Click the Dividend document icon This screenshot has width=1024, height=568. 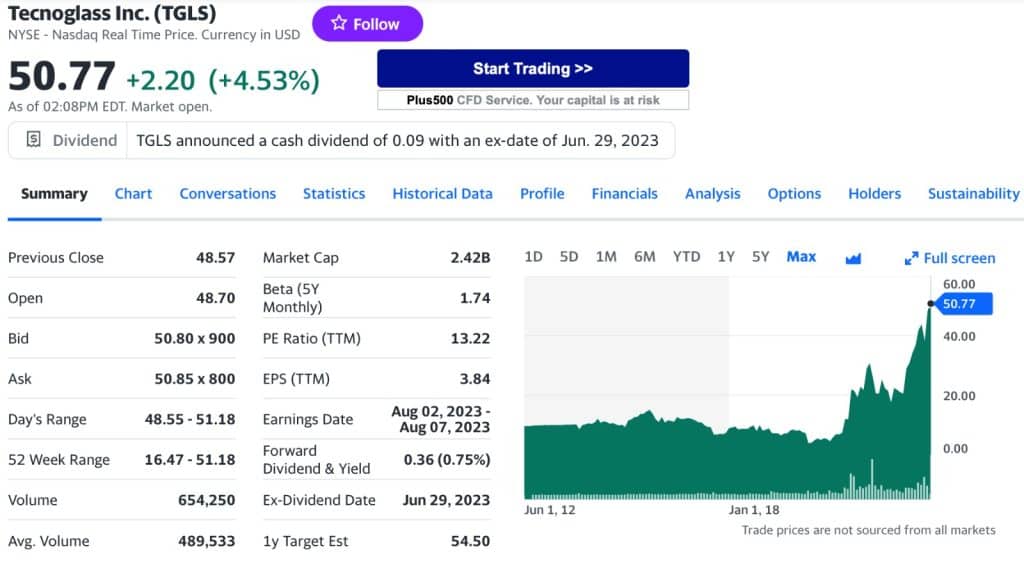tap(33, 140)
